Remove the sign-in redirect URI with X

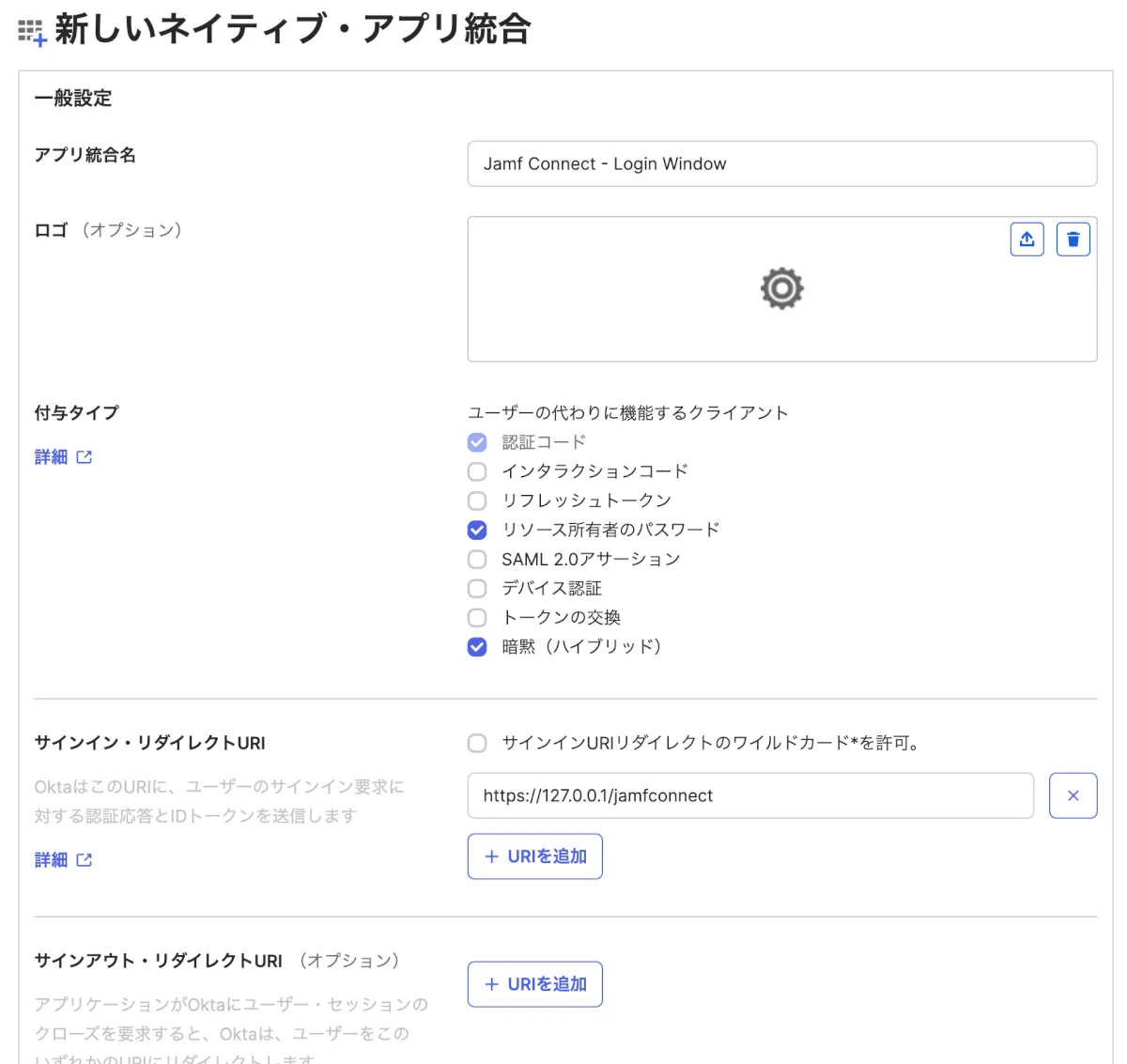[x=1073, y=795]
